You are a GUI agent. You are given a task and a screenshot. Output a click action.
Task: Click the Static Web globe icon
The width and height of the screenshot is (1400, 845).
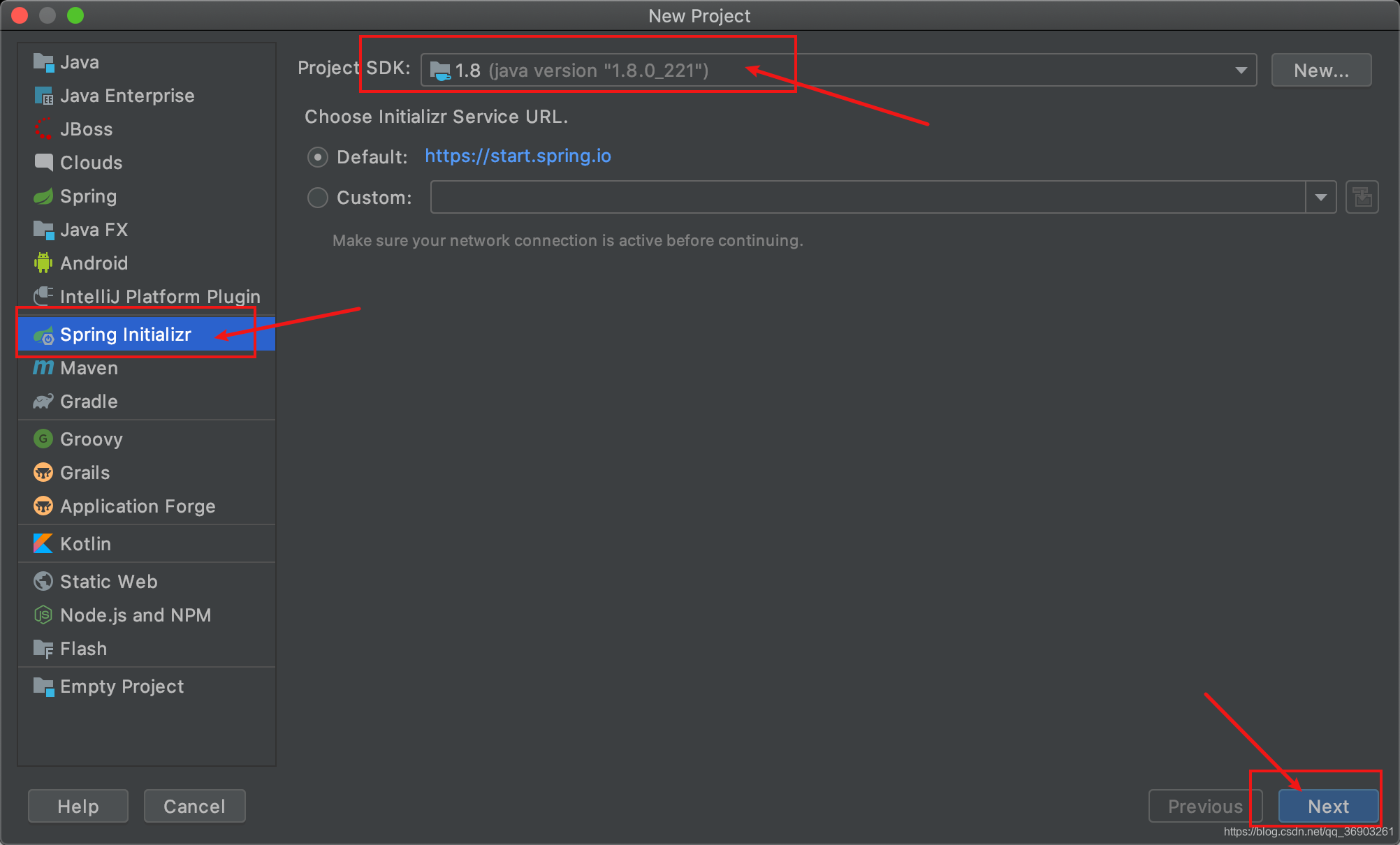click(43, 581)
